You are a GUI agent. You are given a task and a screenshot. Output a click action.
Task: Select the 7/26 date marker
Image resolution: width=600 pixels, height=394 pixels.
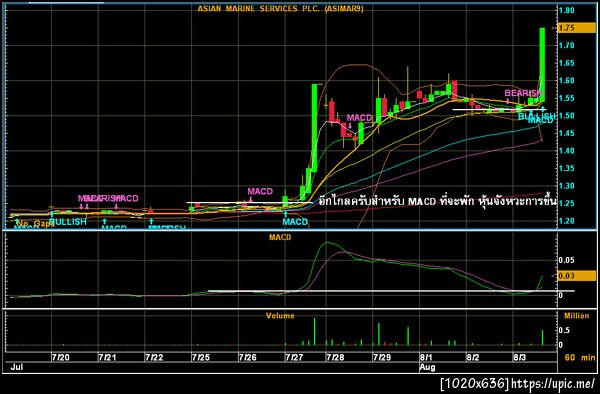click(x=248, y=358)
